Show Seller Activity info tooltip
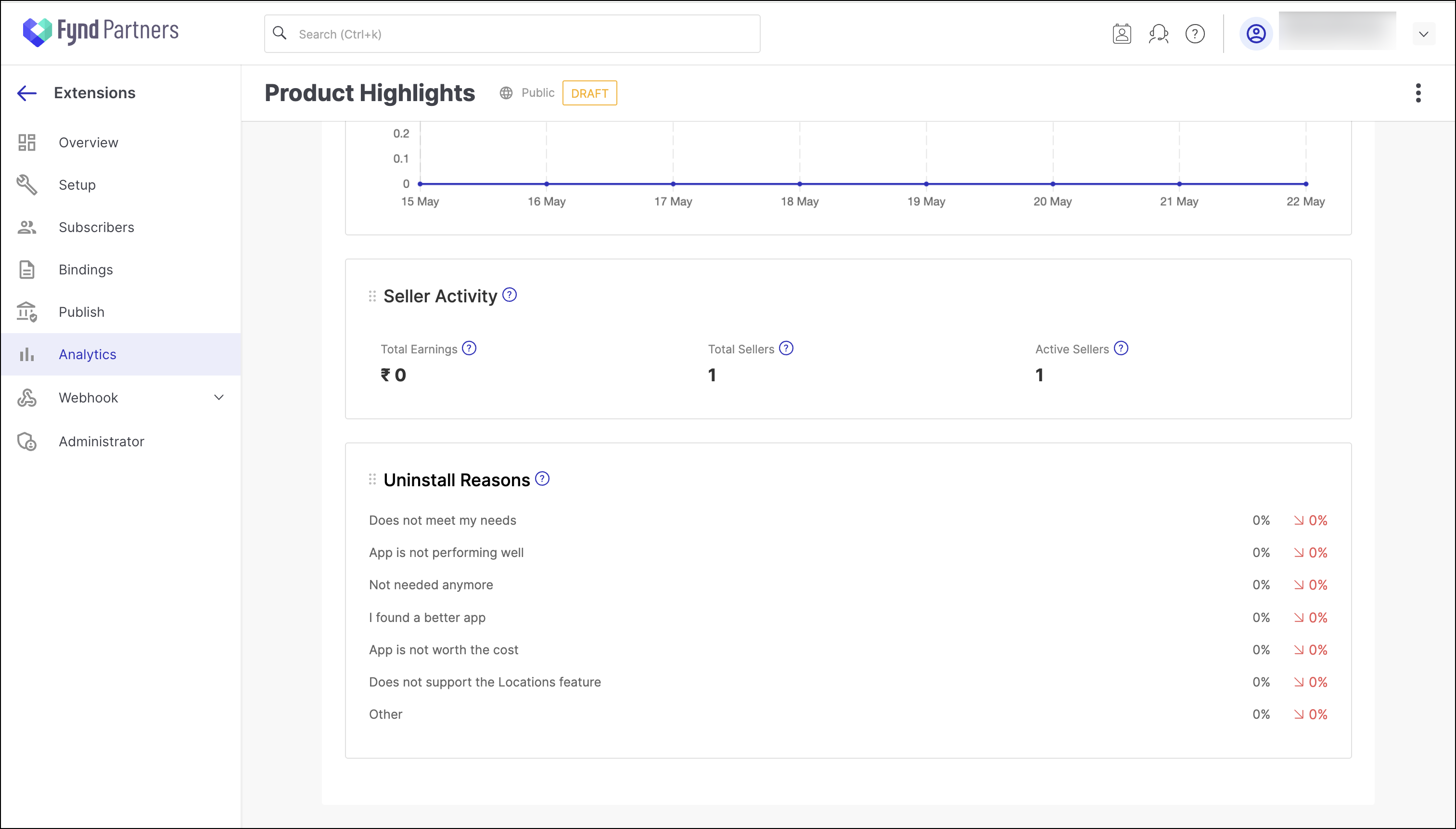Viewport: 1456px width, 829px height. click(509, 295)
